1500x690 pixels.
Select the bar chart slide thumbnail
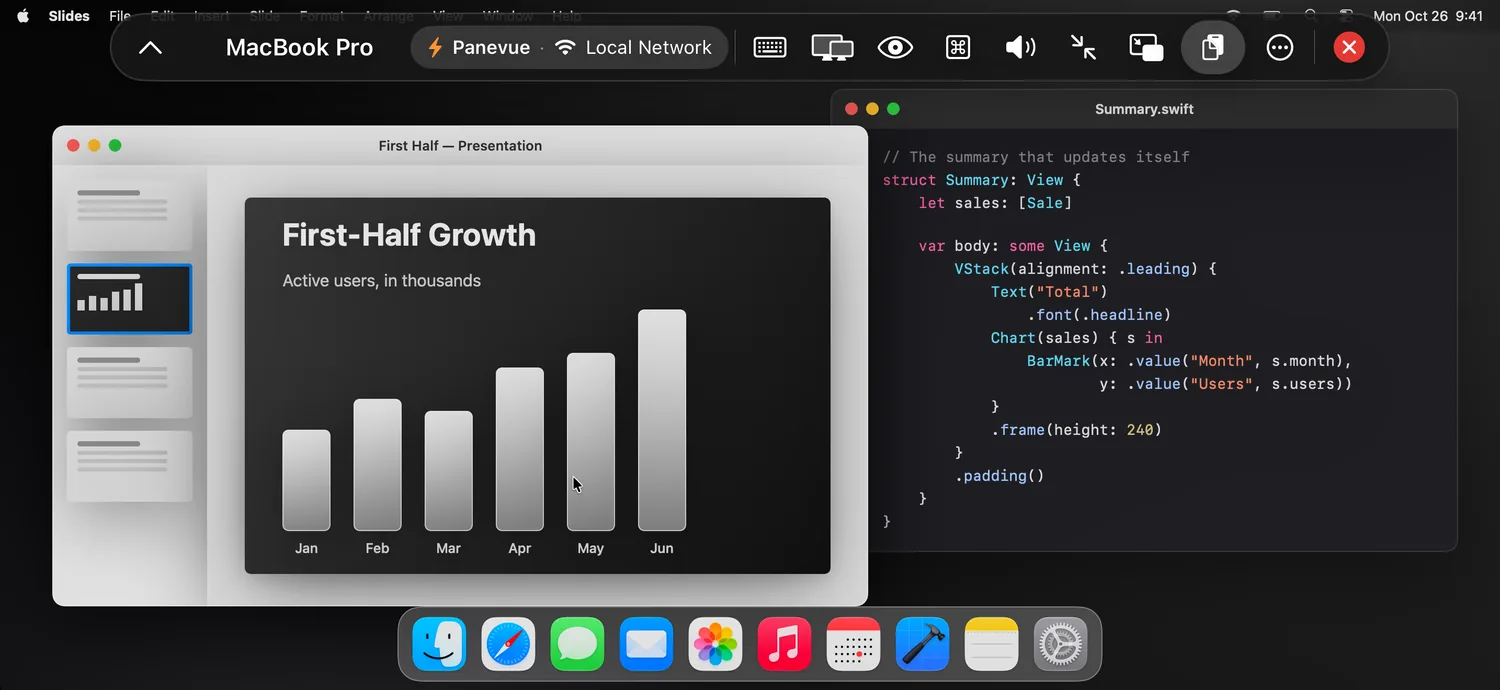(x=129, y=299)
